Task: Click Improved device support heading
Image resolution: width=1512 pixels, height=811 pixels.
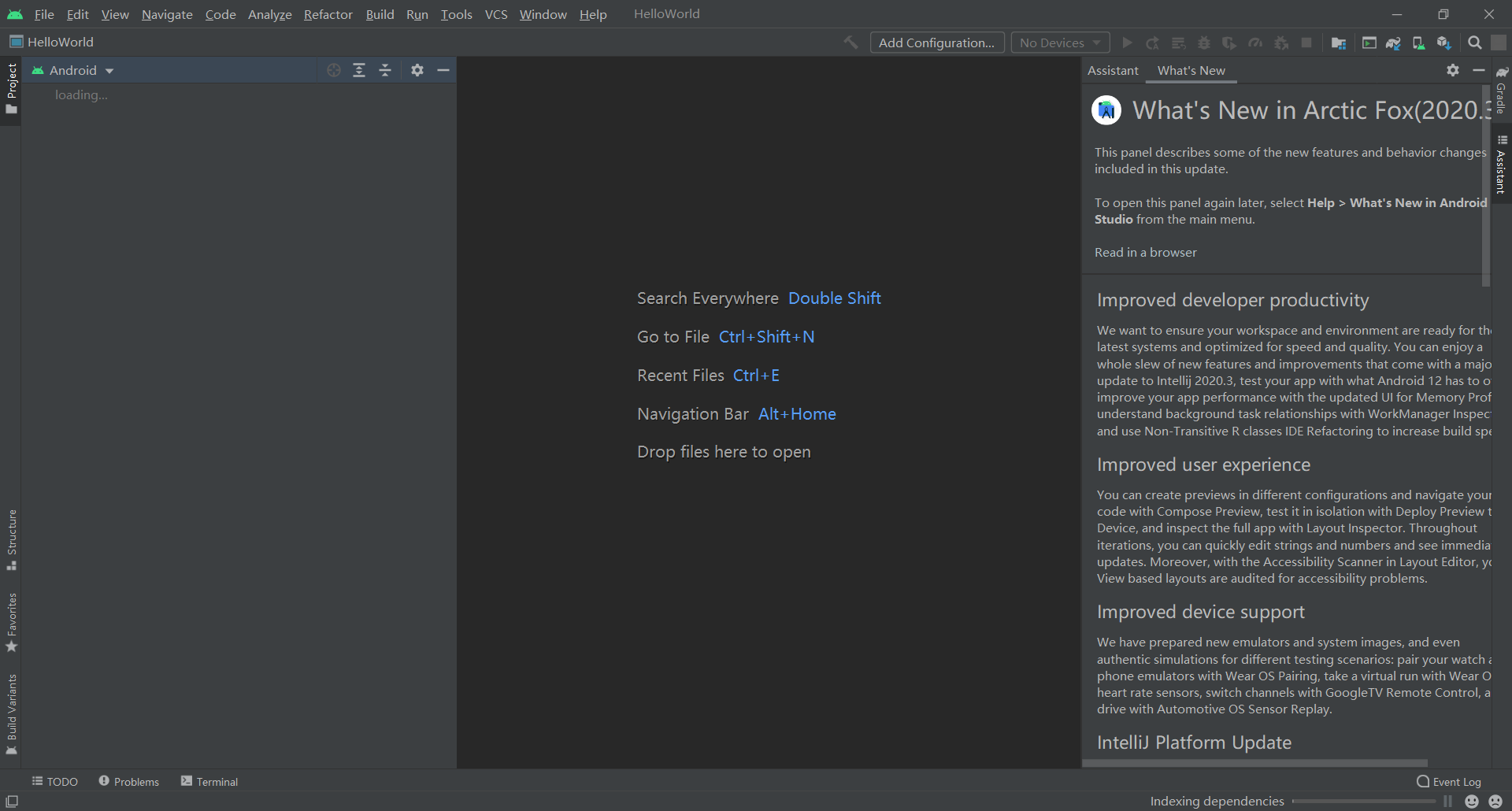Action: [x=1200, y=612]
